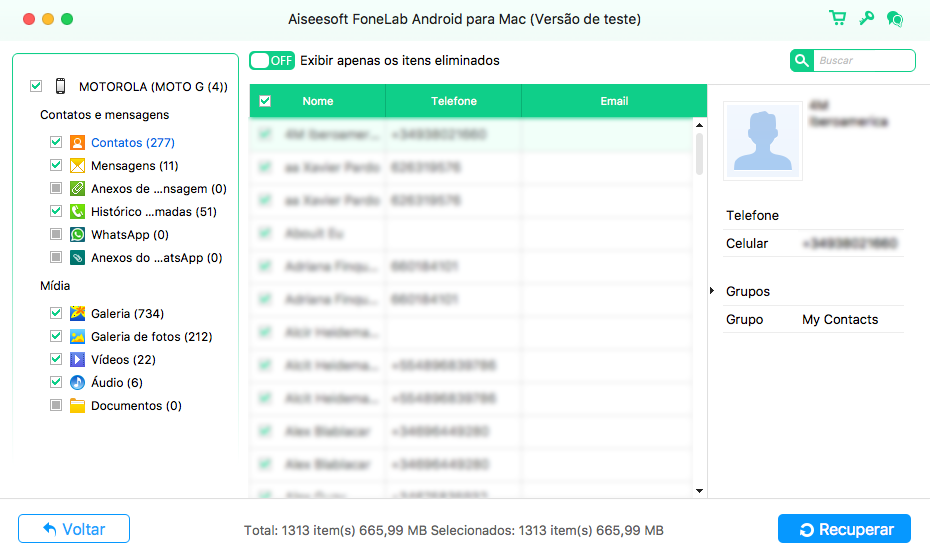This screenshot has width=930, height=555.
Task: Toggle select-all checkbox in Nome header
Action: point(265,101)
